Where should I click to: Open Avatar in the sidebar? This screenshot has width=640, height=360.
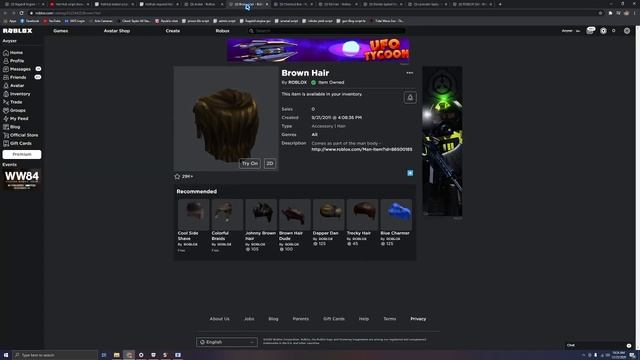(x=14, y=85)
